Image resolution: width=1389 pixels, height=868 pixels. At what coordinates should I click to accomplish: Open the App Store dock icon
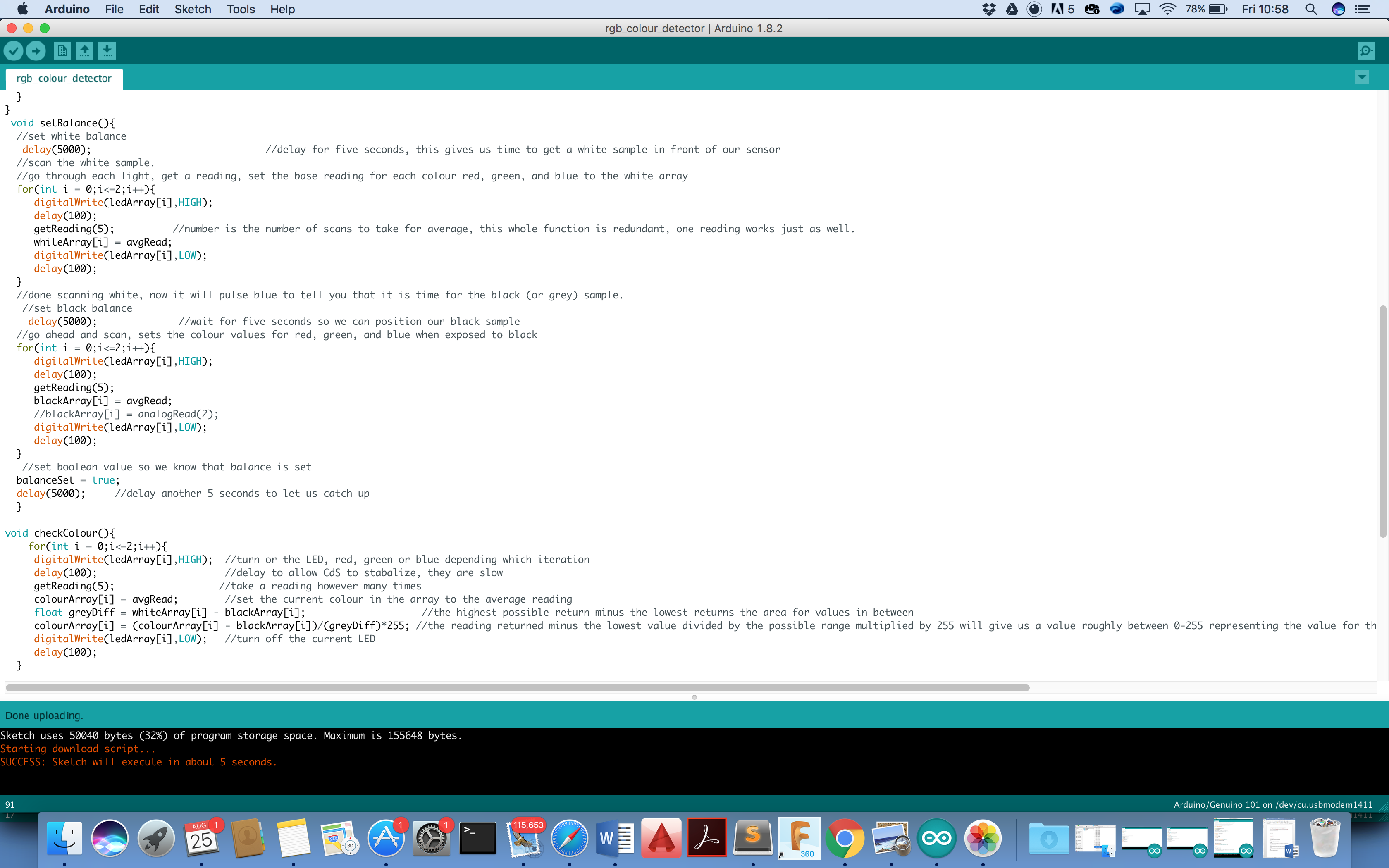coord(386,839)
